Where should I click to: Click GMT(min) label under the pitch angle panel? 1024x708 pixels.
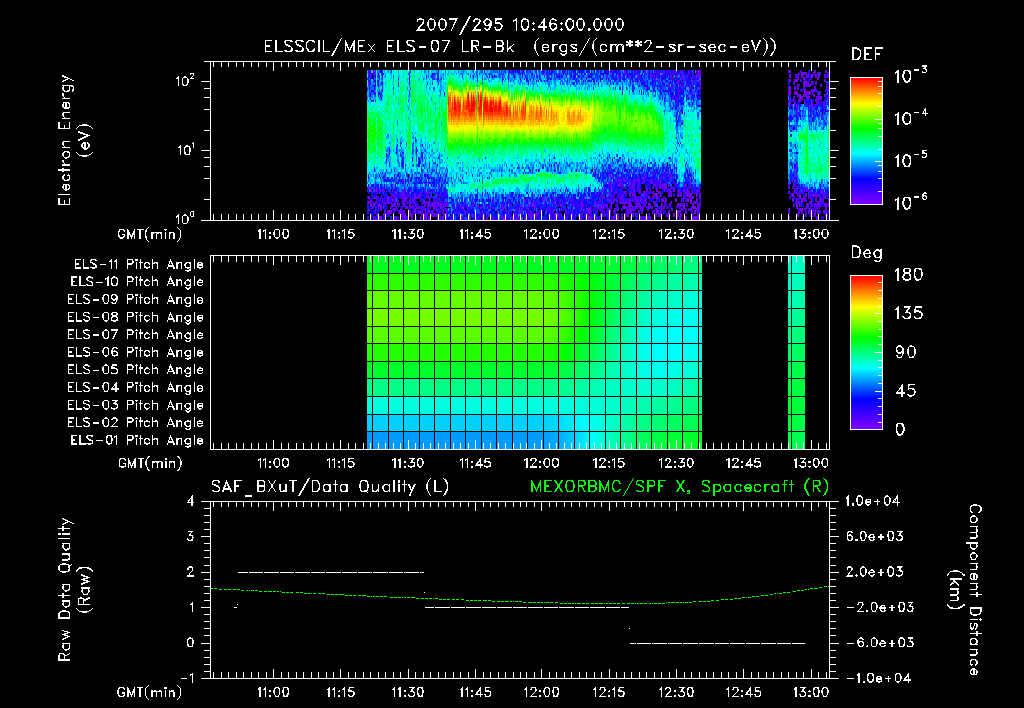tap(150, 464)
